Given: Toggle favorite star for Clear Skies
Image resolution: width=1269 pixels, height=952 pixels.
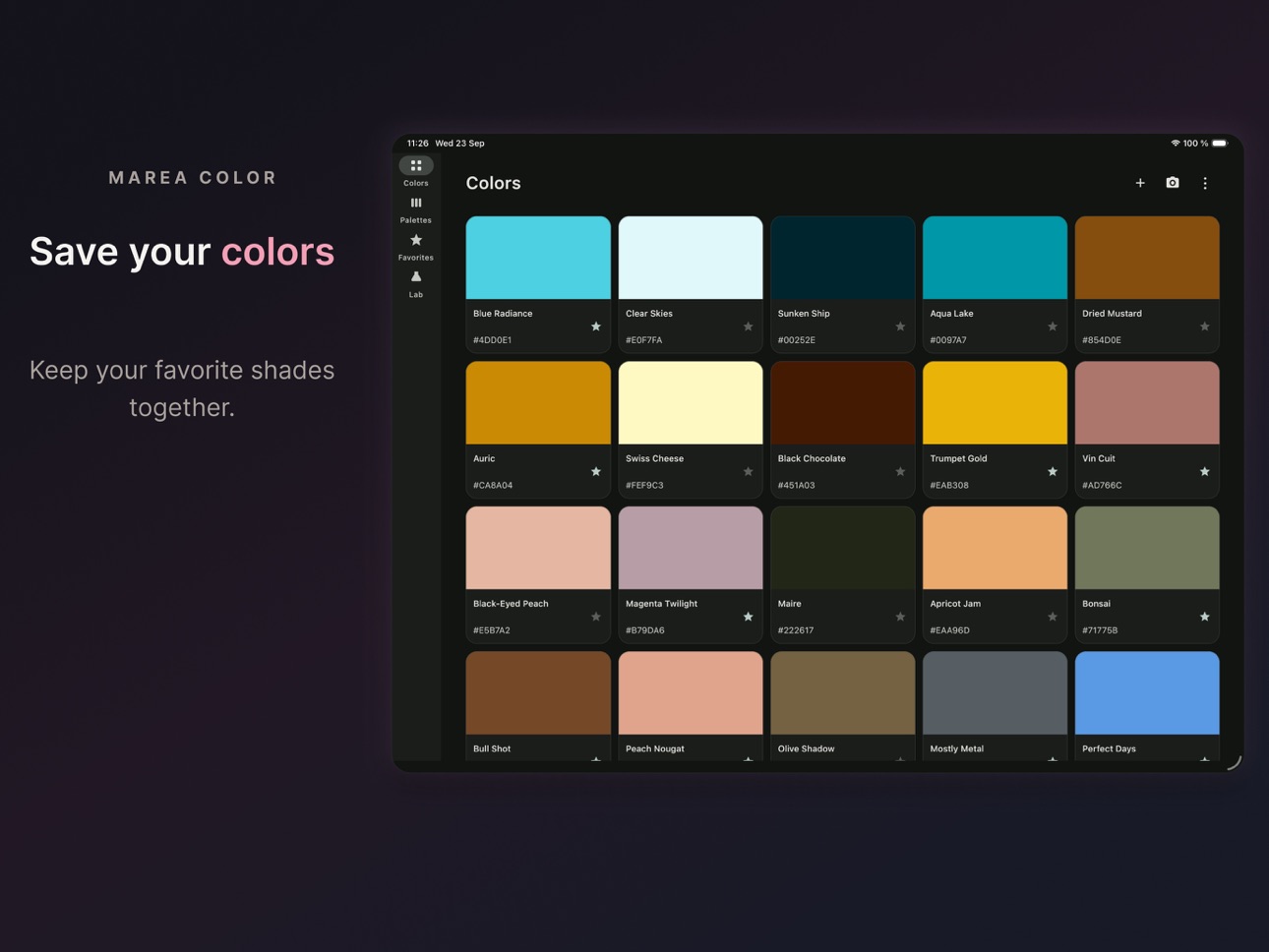Looking at the screenshot, I should (749, 327).
